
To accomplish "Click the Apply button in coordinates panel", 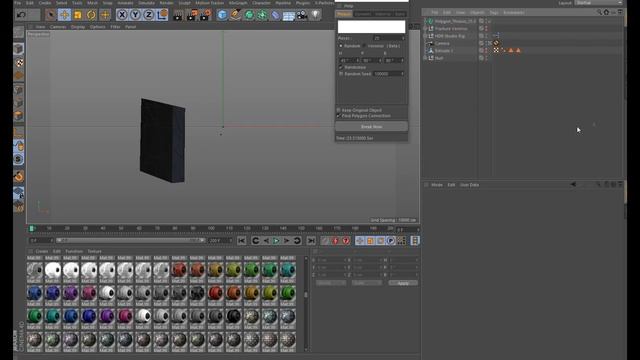I will 403,283.
